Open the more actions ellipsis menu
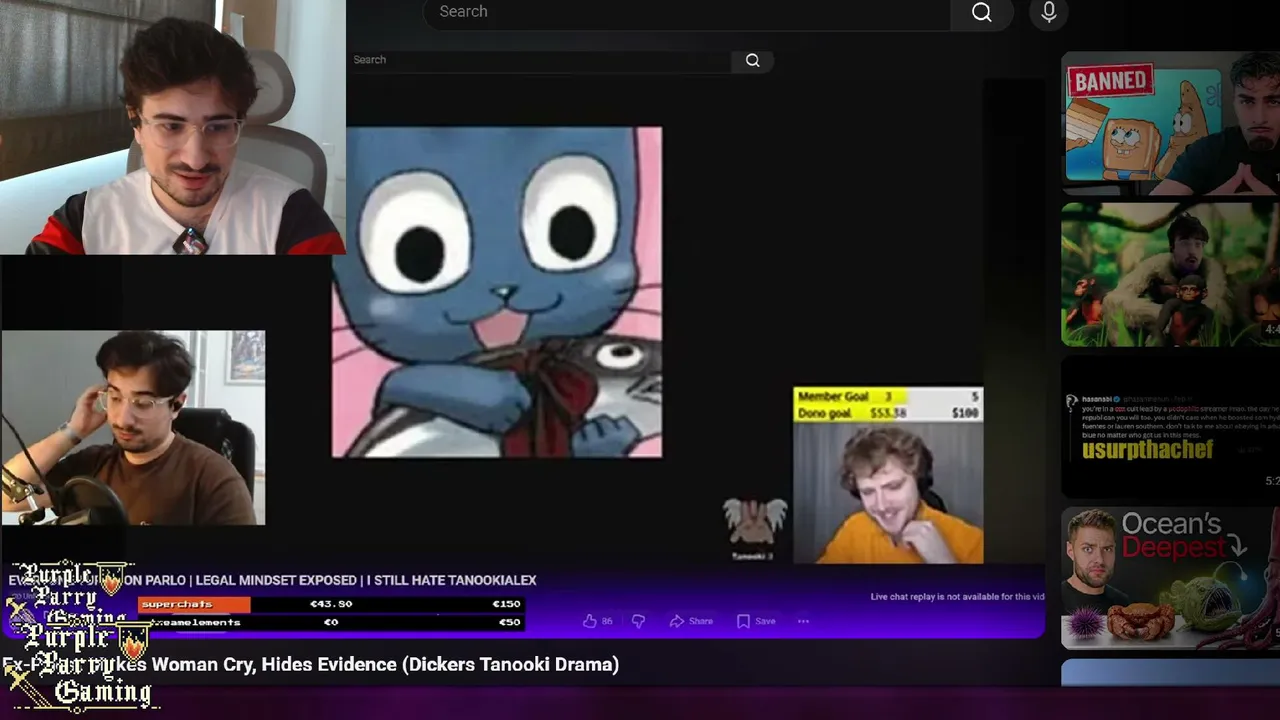 click(803, 621)
